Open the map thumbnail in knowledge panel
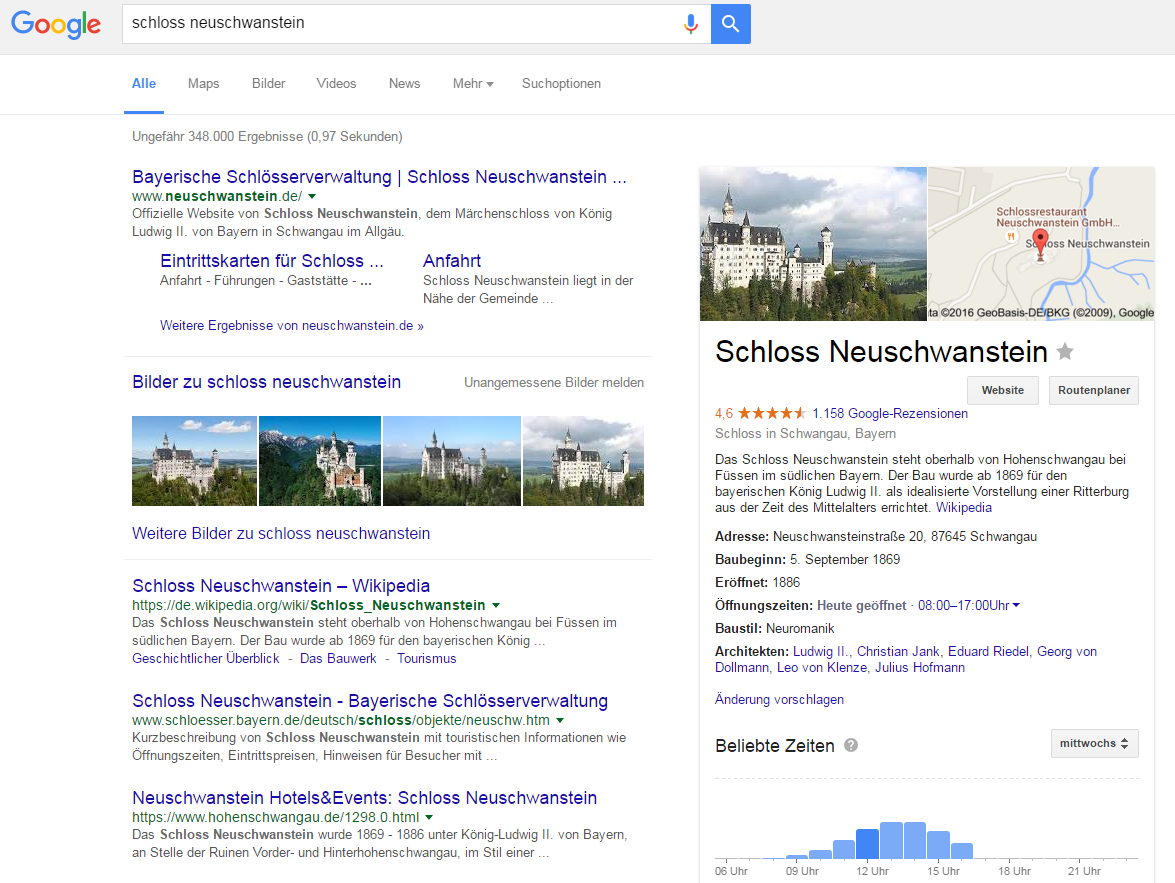The width and height of the screenshot is (1175, 883). pyautogui.click(x=1042, y=244)
